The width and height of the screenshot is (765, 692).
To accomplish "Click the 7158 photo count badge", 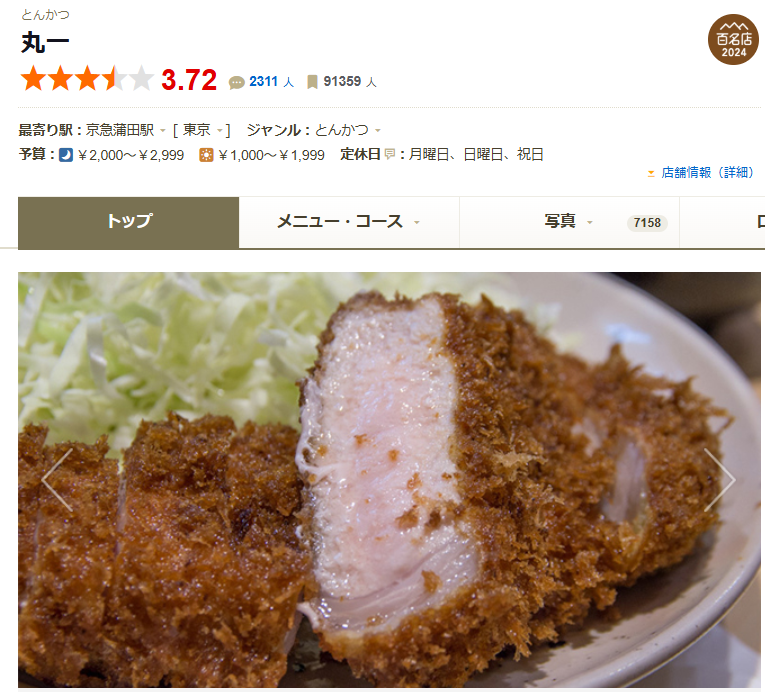I will [x=647, y=223].
